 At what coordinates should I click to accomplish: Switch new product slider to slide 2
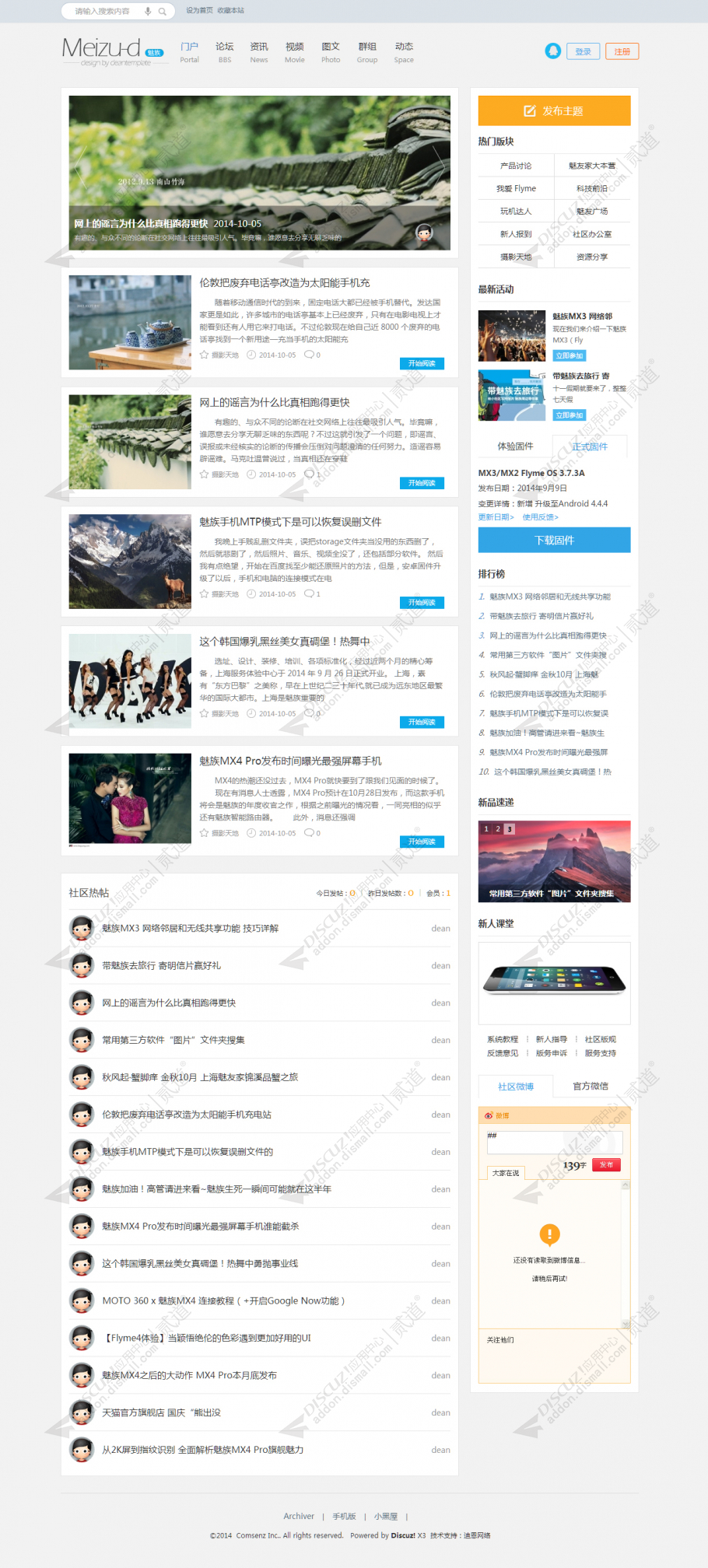pos(498,829)
